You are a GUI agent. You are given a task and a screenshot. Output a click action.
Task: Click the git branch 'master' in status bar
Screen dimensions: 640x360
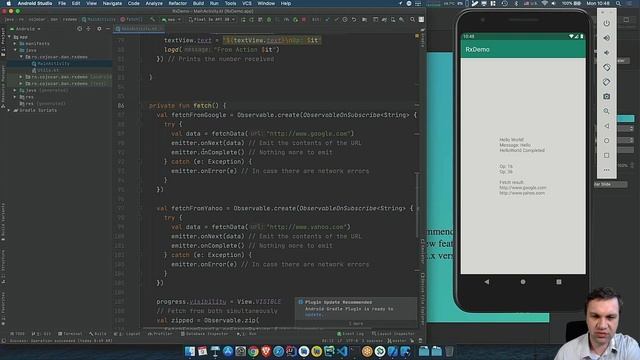tap(396, 340)
